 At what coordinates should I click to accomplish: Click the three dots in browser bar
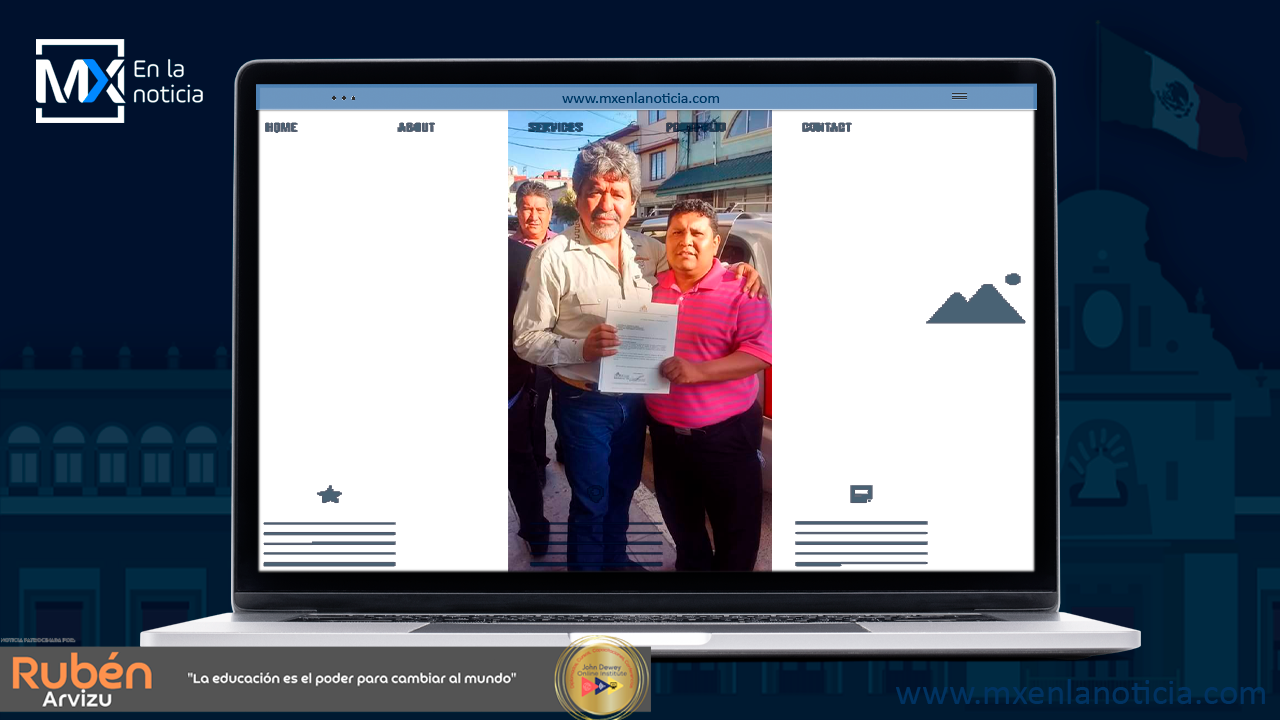point(343,98)
